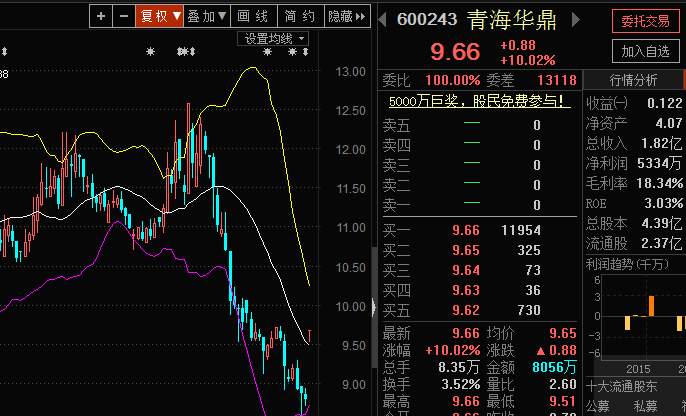Click 隐藏 to hide the side panel
The image size is (686, 416).
pyautogui.click(x=347, y=17)
